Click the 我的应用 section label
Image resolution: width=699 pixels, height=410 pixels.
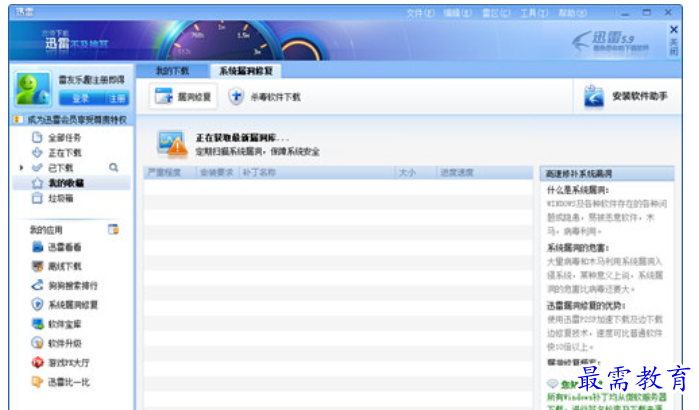46,230
